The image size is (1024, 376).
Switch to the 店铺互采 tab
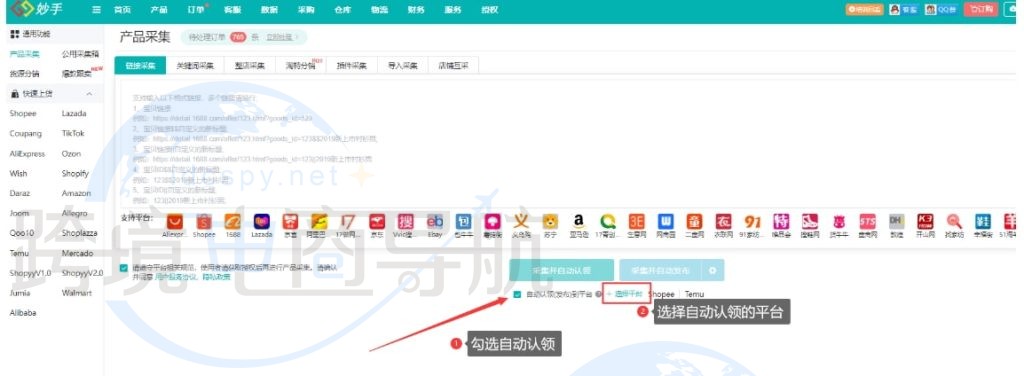(453, 66)
